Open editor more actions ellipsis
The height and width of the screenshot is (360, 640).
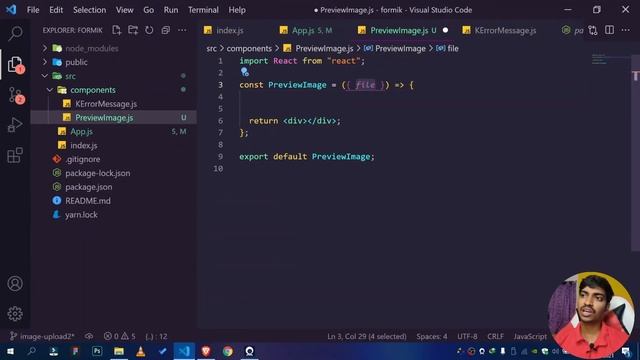pos(626,30)
